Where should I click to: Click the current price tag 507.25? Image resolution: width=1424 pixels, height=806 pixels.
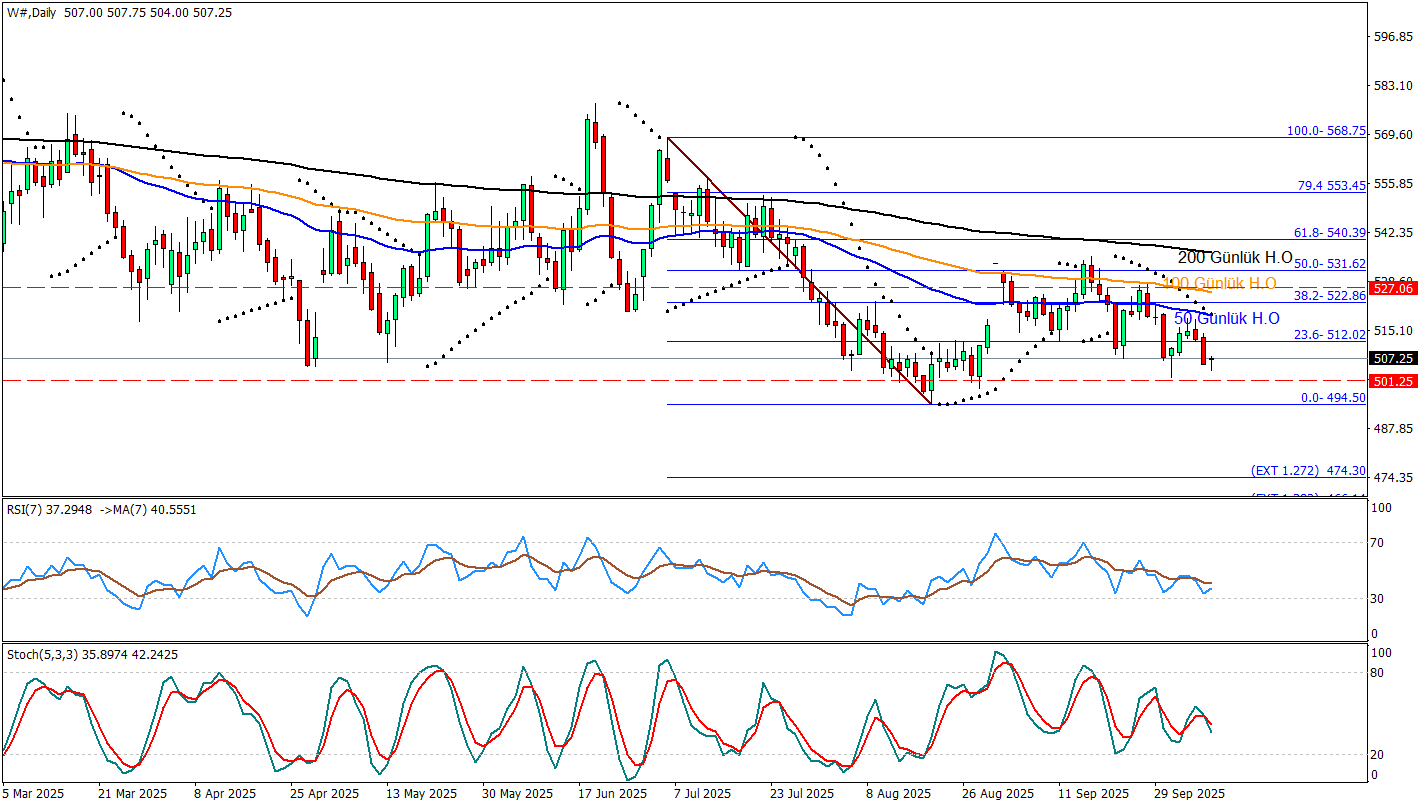pos(1393,358)
